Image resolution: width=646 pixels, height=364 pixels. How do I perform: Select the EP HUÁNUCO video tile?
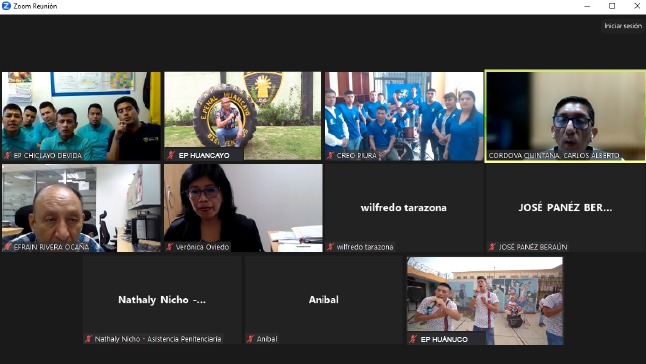click(x=485, y=301)
